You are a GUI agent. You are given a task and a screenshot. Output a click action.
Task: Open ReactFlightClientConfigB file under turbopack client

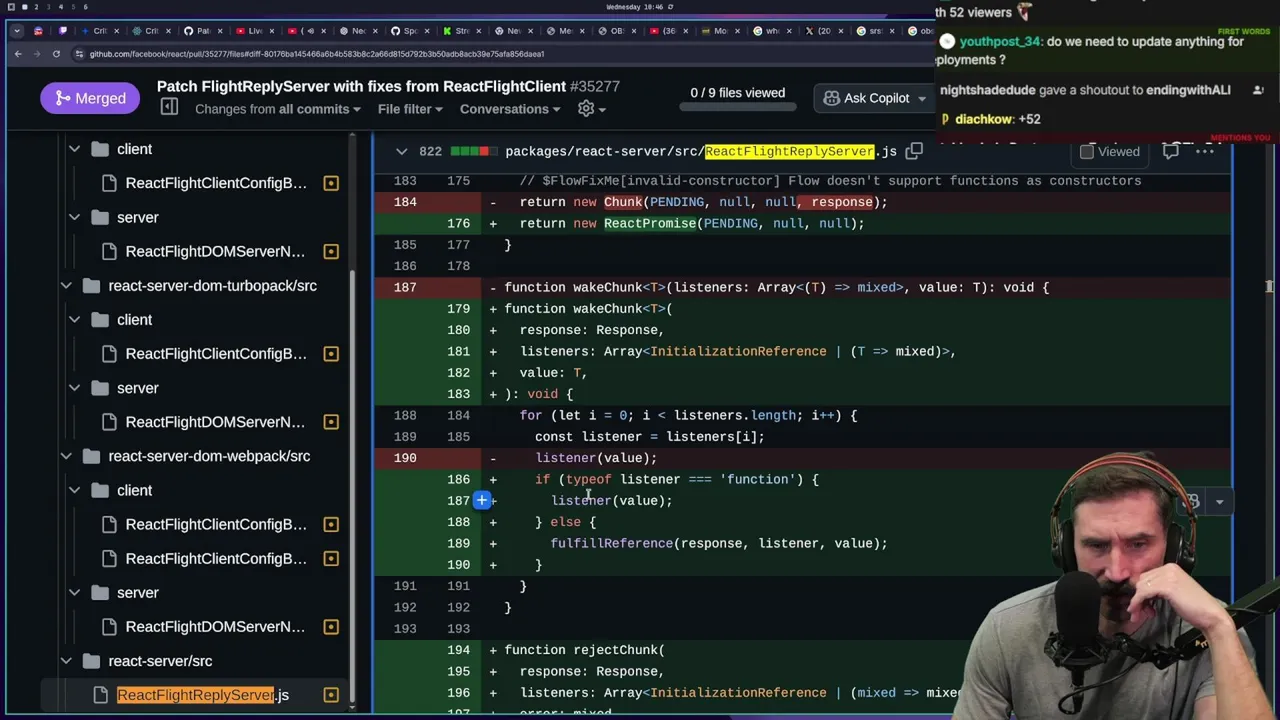pyautogui.click(x=216, y=353)
